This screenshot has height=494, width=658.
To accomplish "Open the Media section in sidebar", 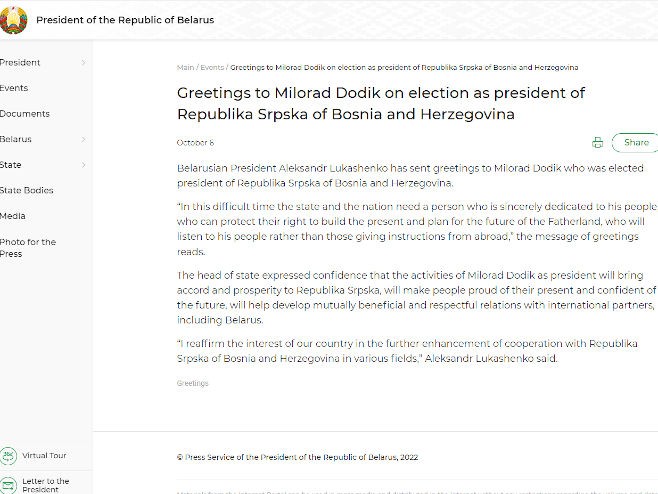I will click(13, 216).
